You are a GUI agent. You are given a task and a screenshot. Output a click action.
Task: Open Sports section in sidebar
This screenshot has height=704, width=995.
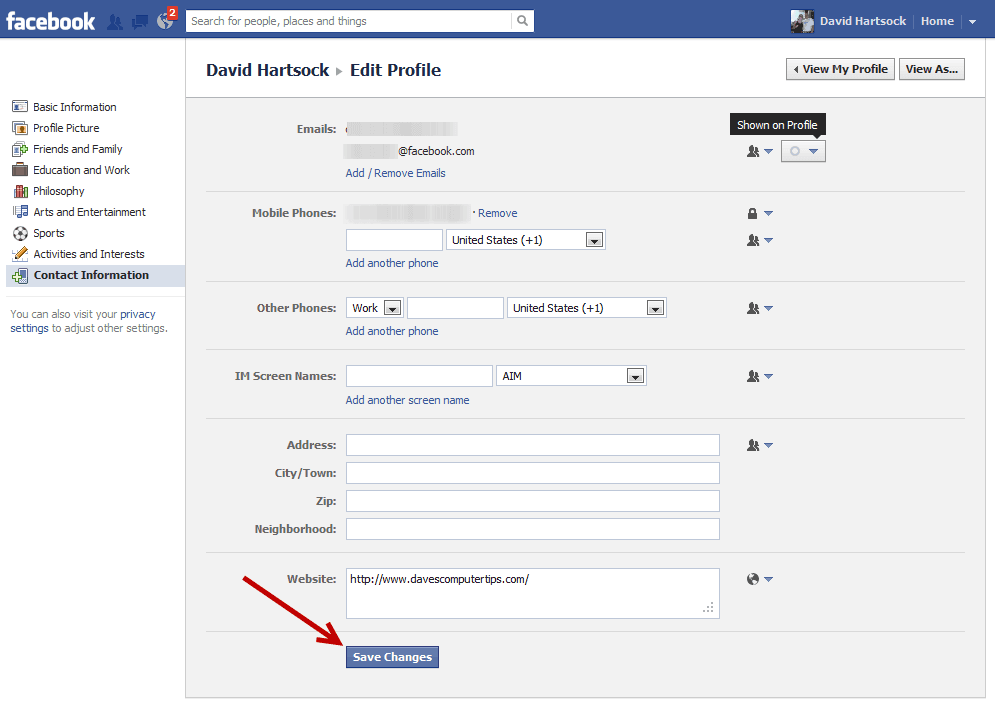click(x=49, y=233)
